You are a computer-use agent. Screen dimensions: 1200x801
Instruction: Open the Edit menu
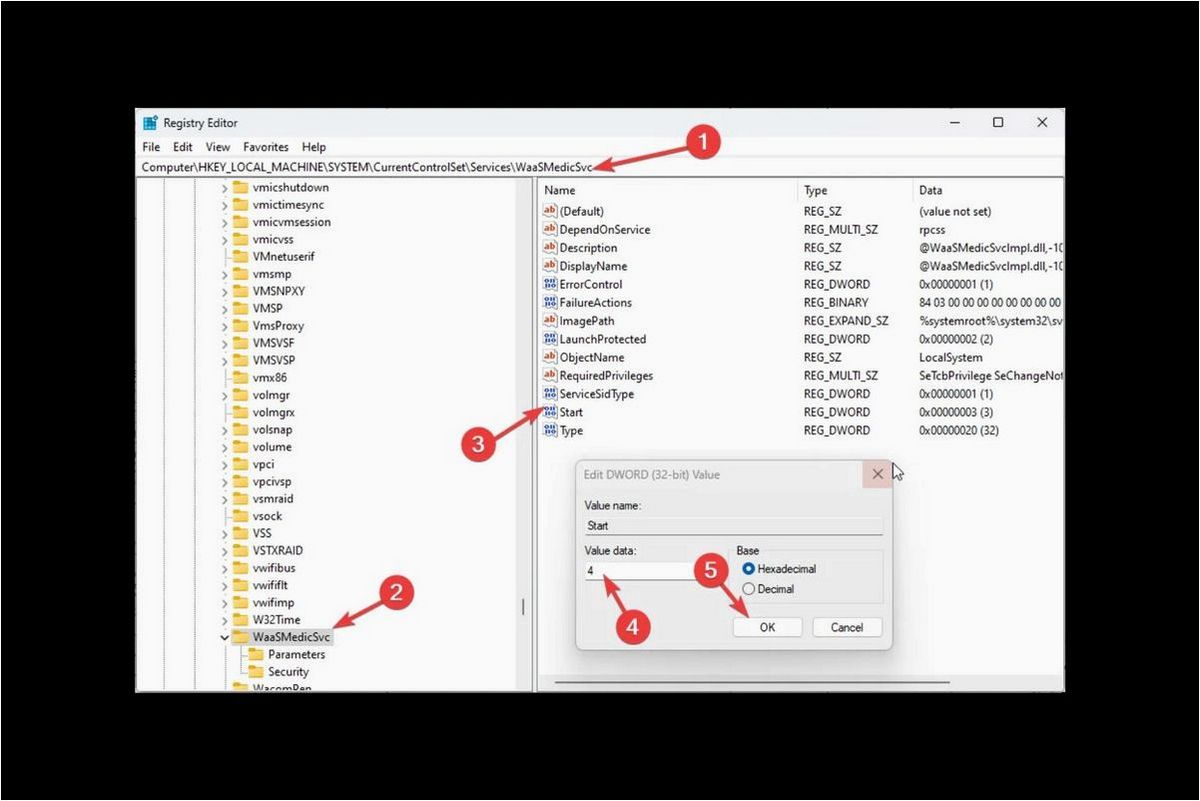[x=182, y=146]
